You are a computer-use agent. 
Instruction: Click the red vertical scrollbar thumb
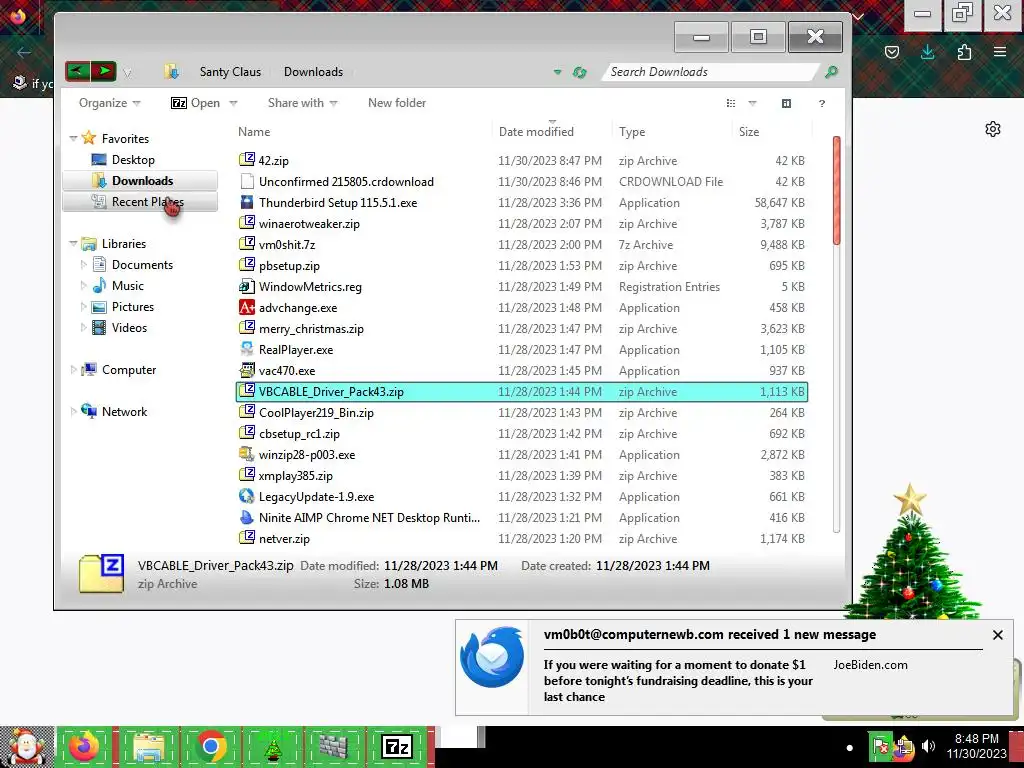point(836,191)
